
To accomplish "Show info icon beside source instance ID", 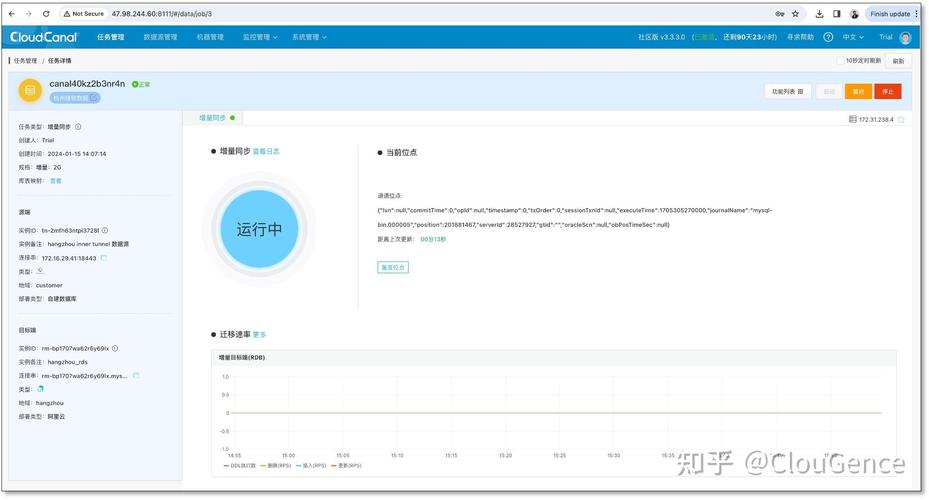I will [x=105, y=230].
